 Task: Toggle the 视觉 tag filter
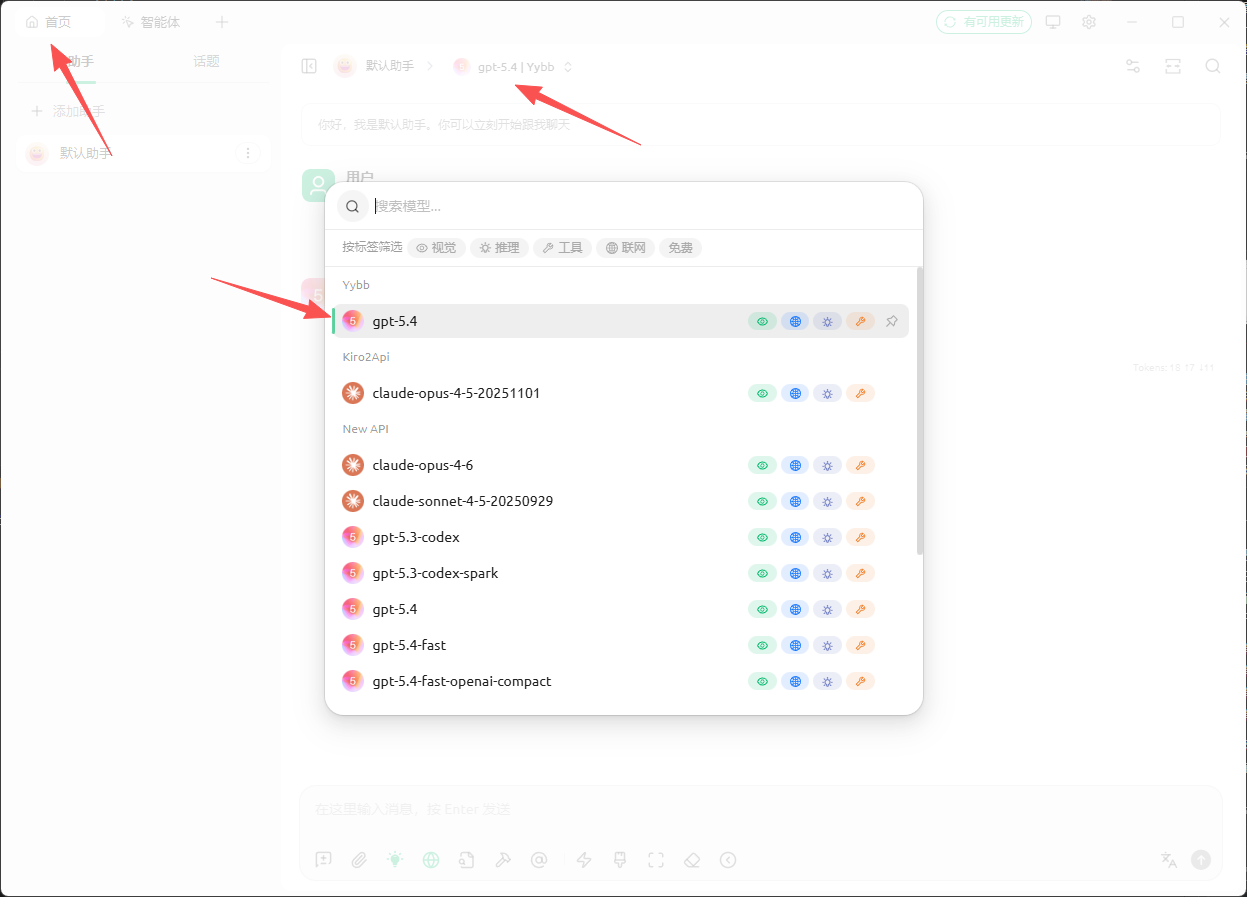[x=437, y=247]
